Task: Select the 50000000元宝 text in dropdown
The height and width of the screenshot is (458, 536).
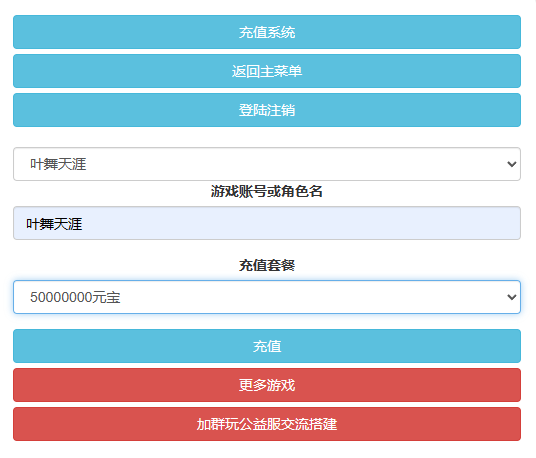Action: (75, 297)
